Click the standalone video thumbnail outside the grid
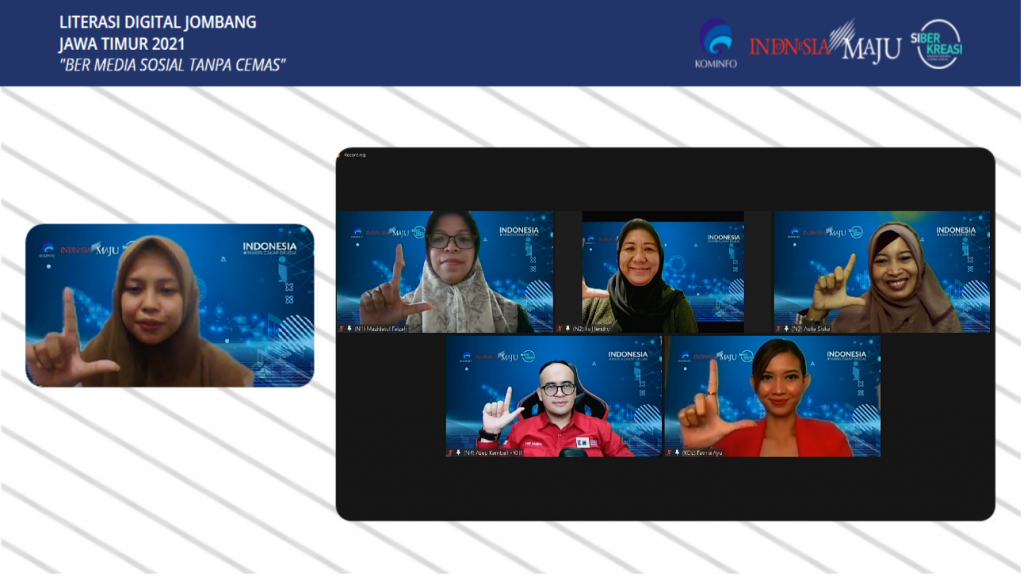 pos(170,305)
